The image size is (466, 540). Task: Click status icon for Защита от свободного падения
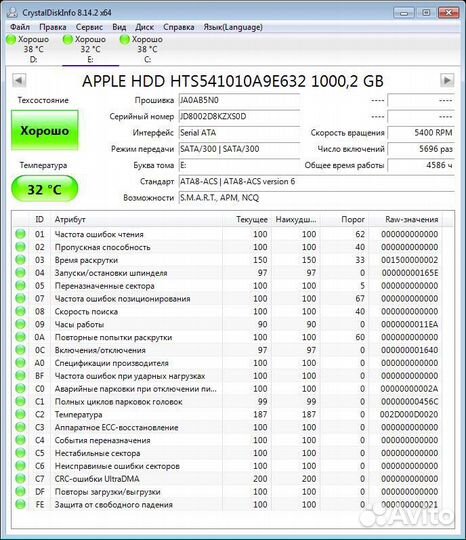pos(20,504)
